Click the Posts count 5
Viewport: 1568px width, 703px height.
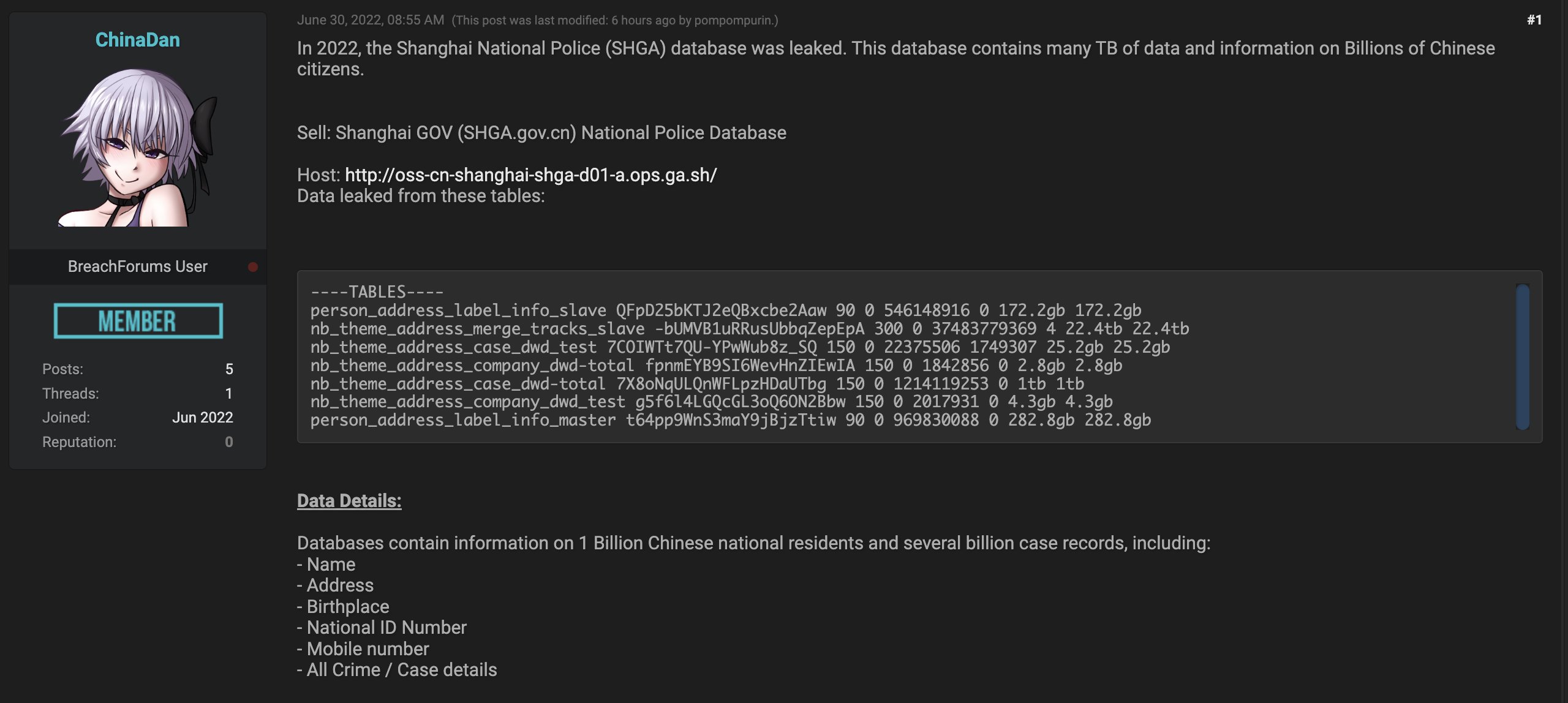click(x=229, y=369)
